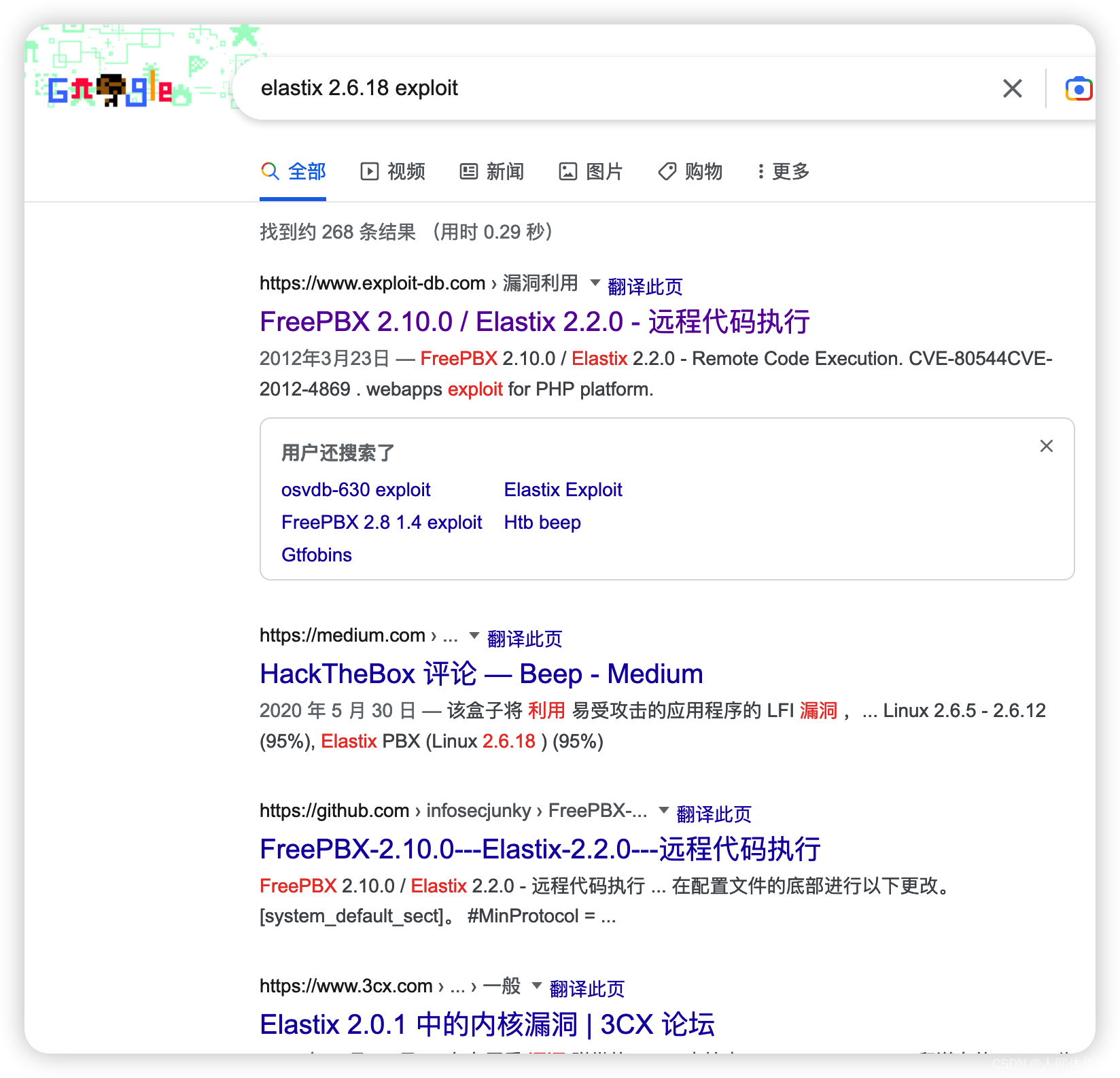Click 翻译此页 for the github.com result
This screenshot has width=1120, height=1078.
tap(714, 814)
